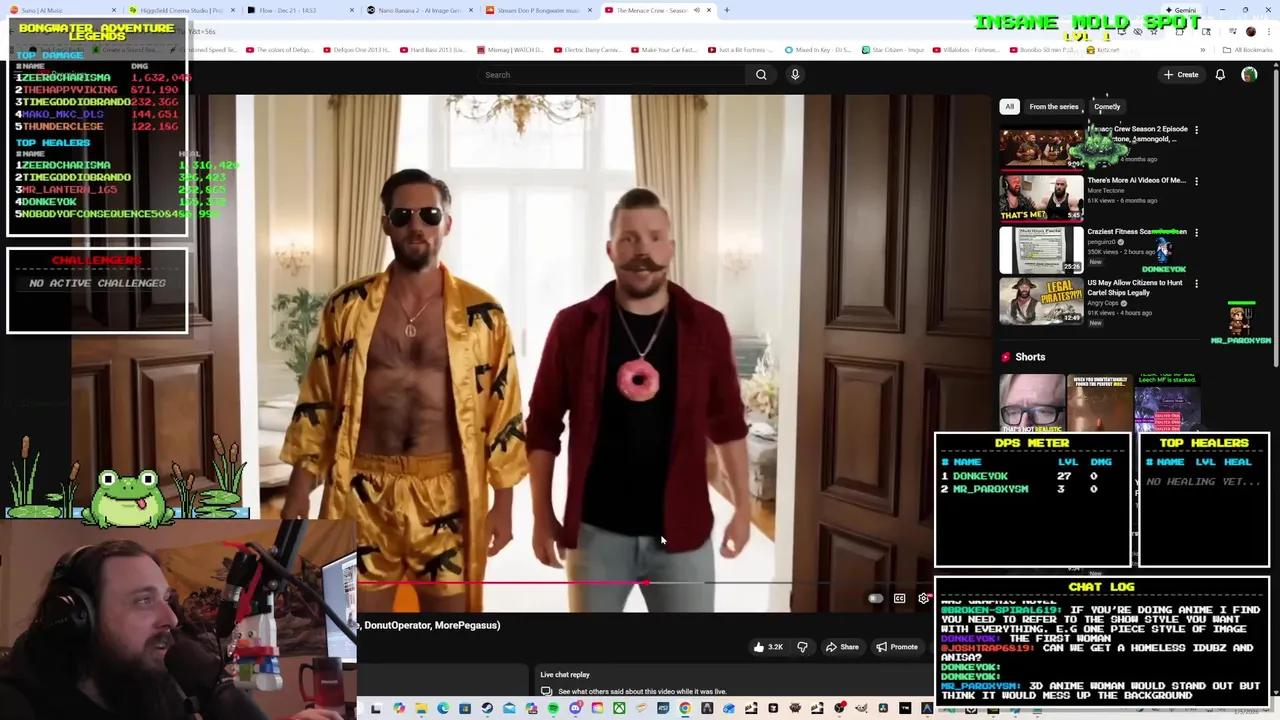Open Spotify from the taskbar

(553, 709)
